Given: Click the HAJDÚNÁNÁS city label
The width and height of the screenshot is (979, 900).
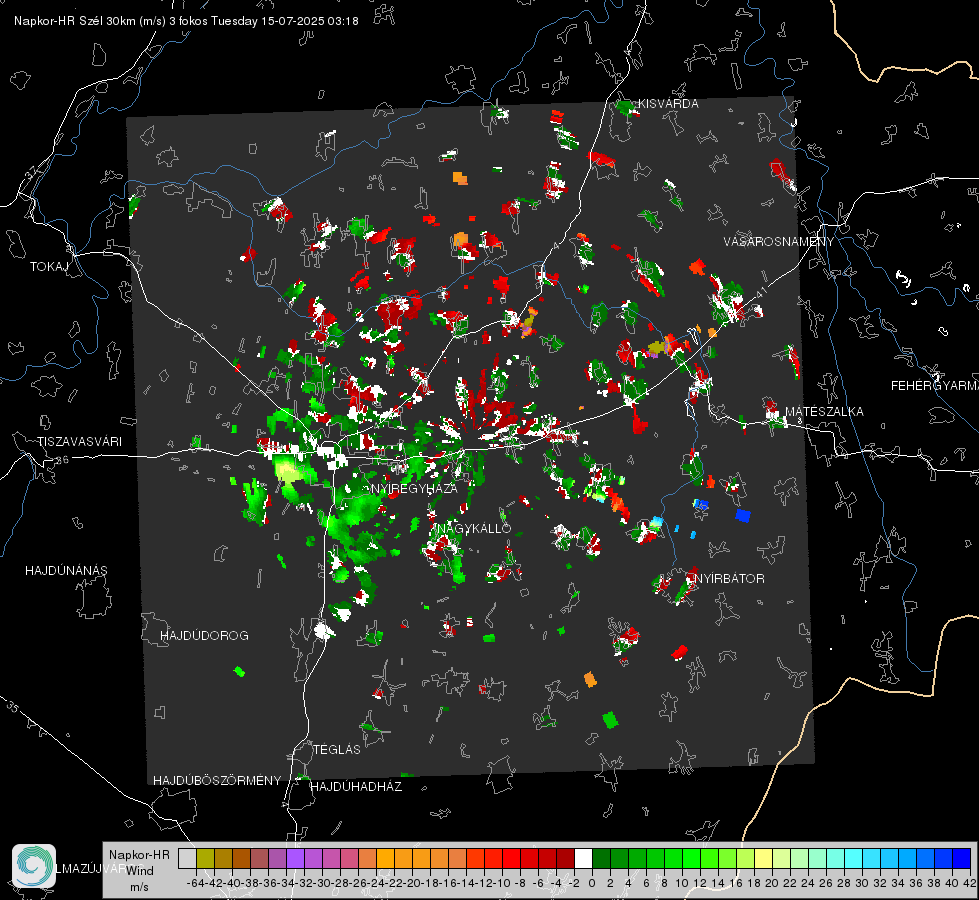Looking at the screenshot, I should [x=66, y=570].
